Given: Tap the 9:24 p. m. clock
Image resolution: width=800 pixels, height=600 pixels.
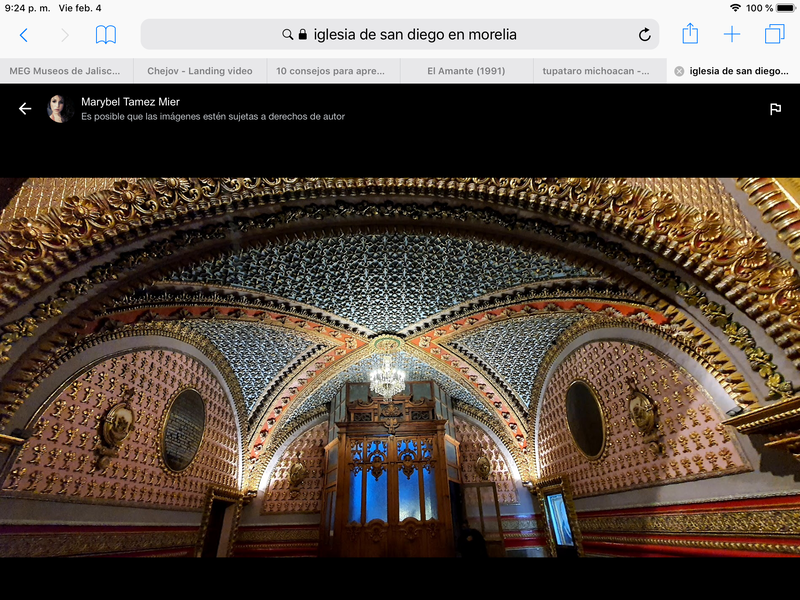Looking at the screenshot, I should pos(28,8).
